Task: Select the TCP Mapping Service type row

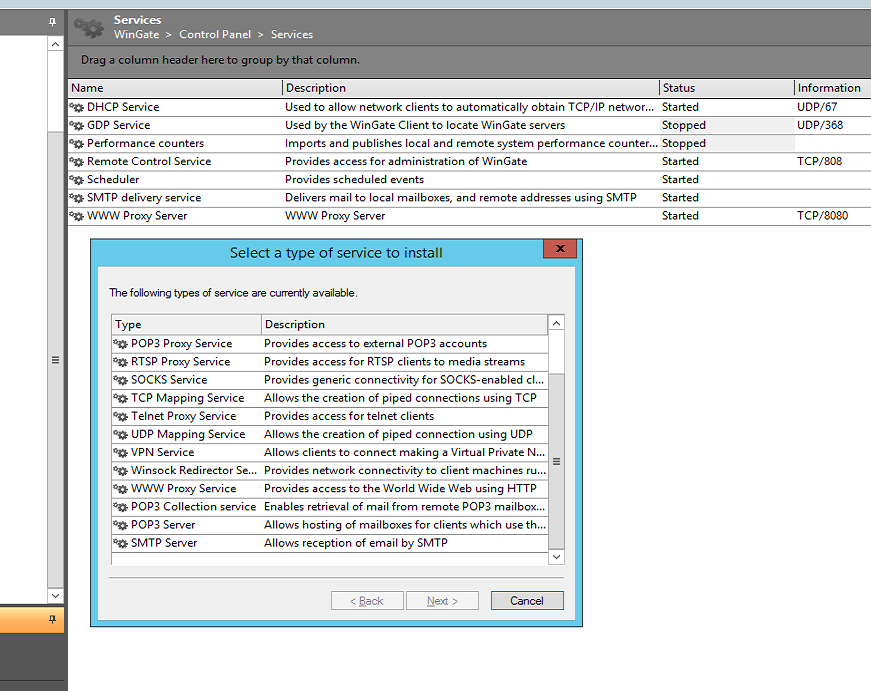Action: point(329,398)
